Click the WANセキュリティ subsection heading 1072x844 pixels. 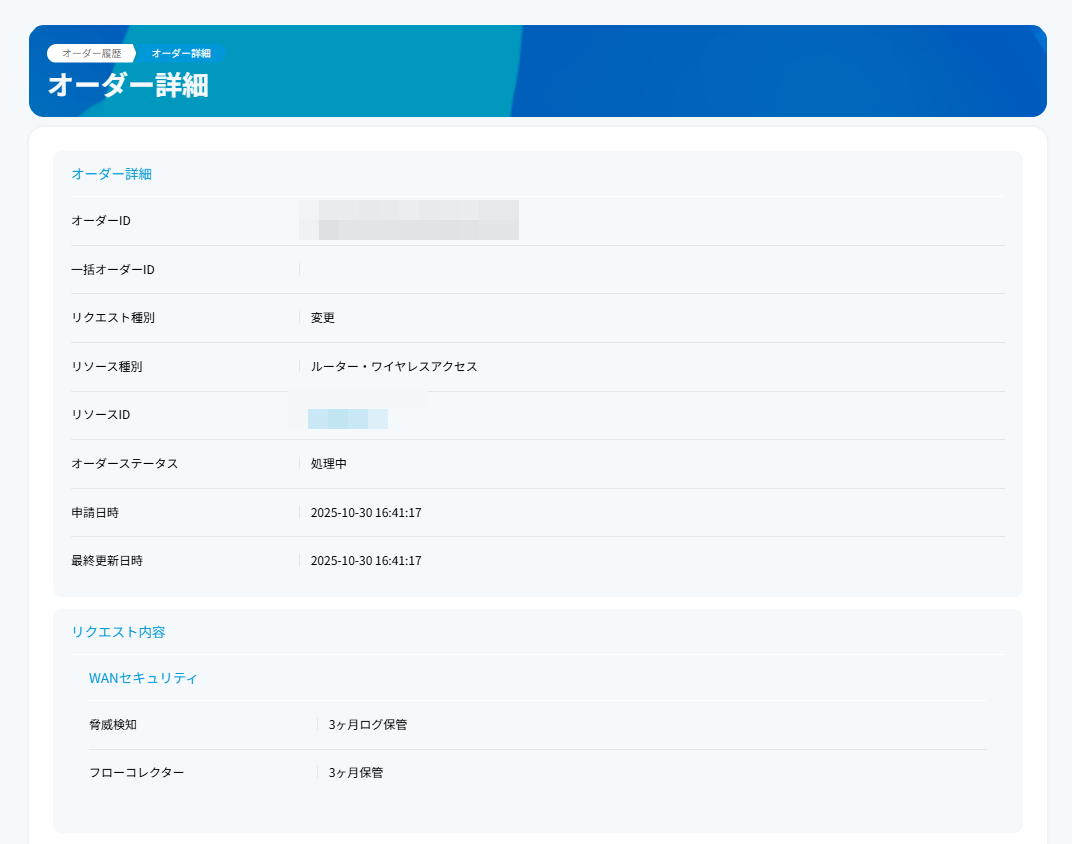(142, 678)
